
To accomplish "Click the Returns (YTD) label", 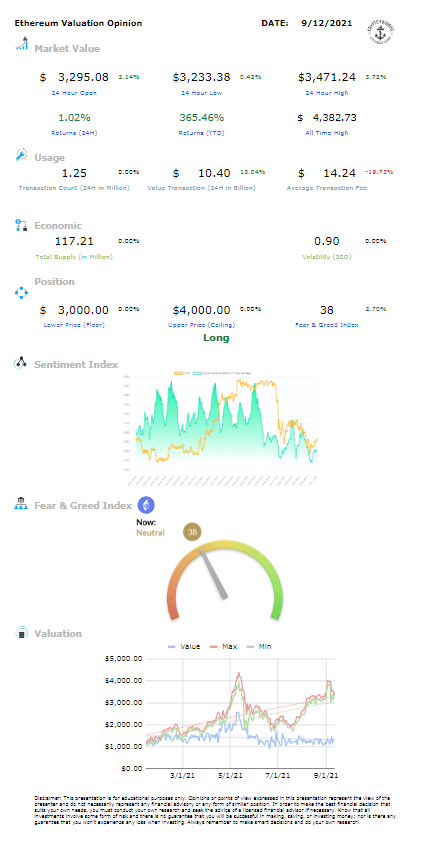I will pyautogui.click(x=201, y=133).
